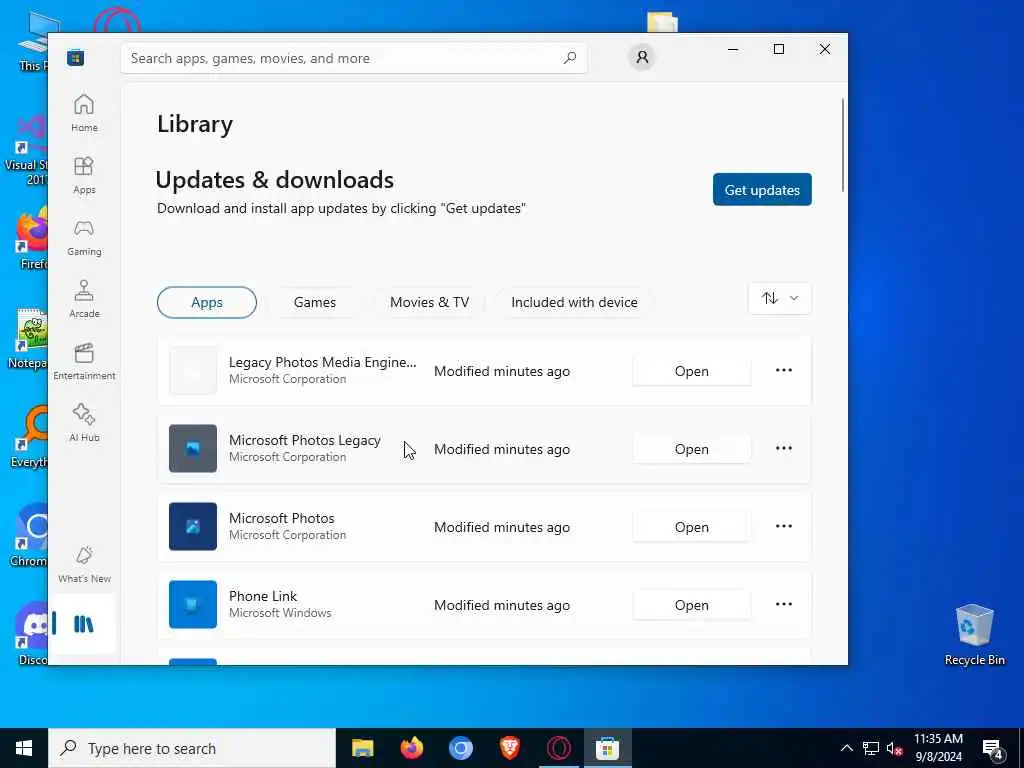Image resolution: width=1024 pixels, height=768 pixels.
Task: Launch Brave browser from taskbar
Action: click(x=509, y=748)
